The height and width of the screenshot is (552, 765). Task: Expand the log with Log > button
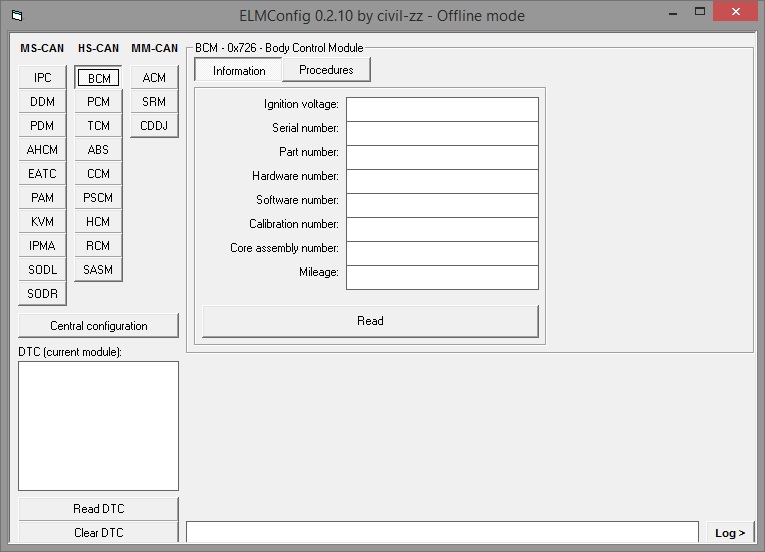pyautogui.click(x=730, y=533)
